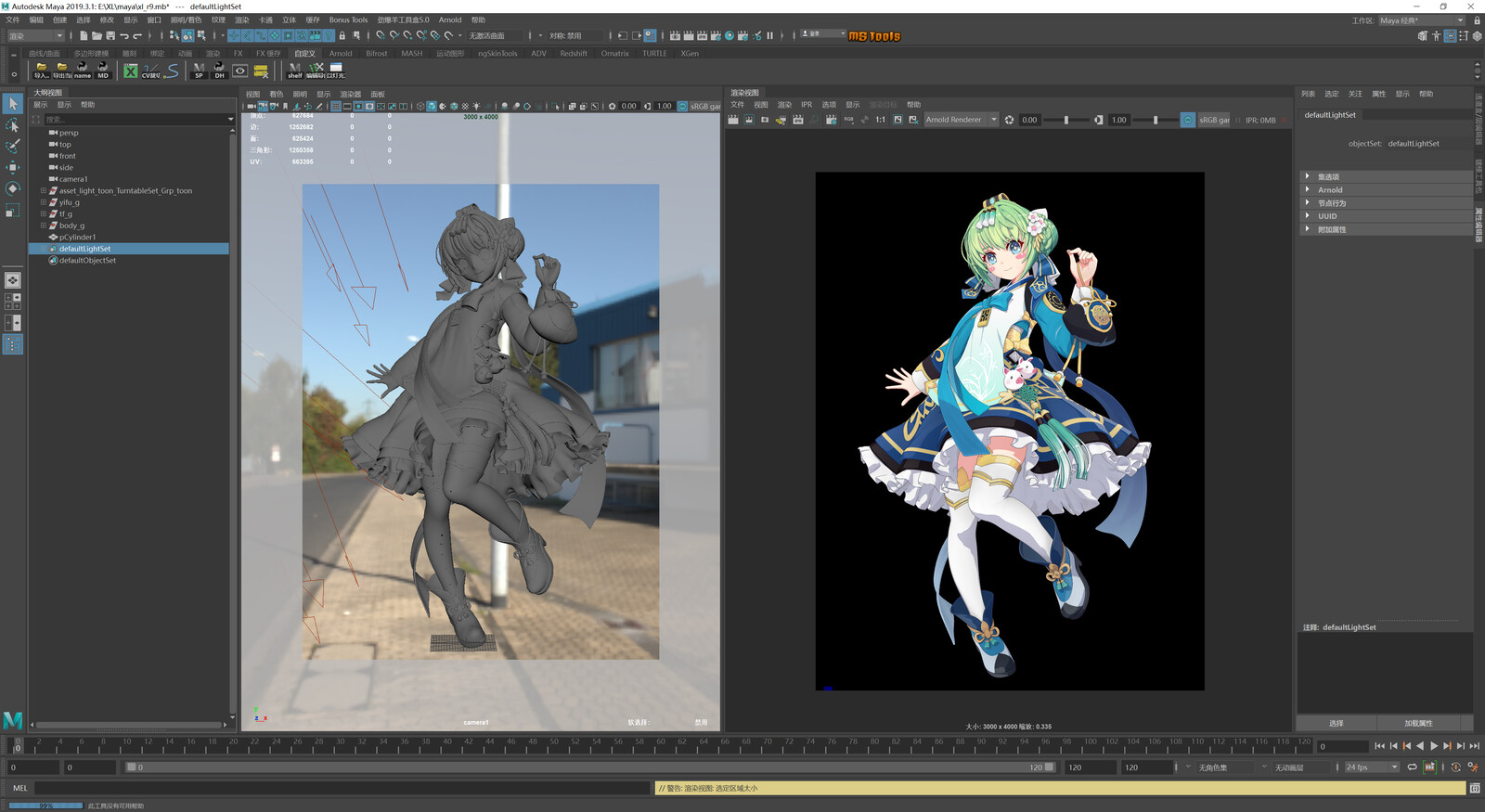Click the 选择 button in Attribute Editor
Image resolution: width=1485 pixels, height=812 pixels.
coord(1336,723)
